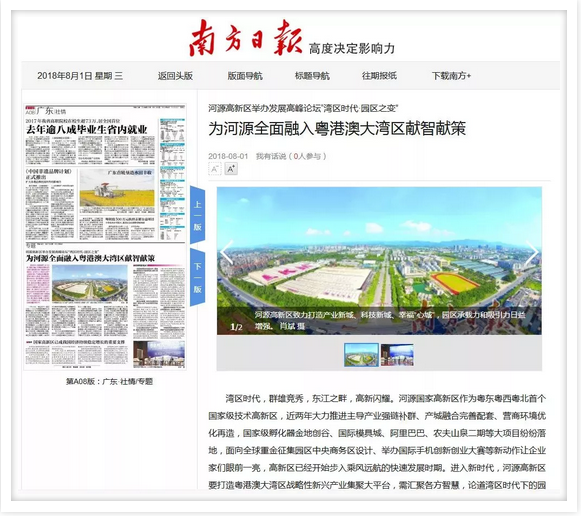This screenshot has height=516, width=581.
Task: Advance slideshow with right arrow
Action: pyautogui.click(x=532, y=252)
